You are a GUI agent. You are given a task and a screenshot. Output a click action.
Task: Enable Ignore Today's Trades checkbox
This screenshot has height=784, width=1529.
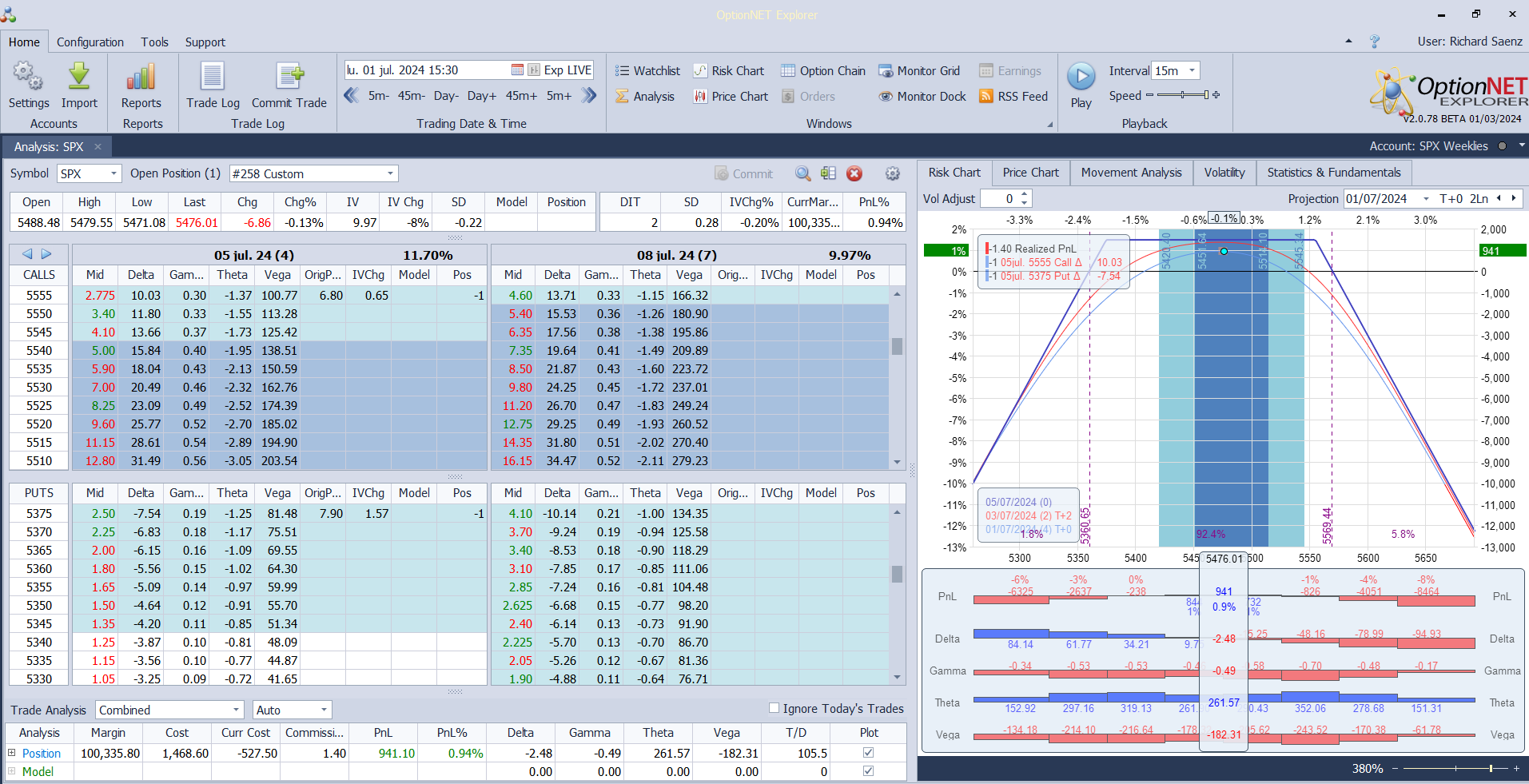(774, 708)
